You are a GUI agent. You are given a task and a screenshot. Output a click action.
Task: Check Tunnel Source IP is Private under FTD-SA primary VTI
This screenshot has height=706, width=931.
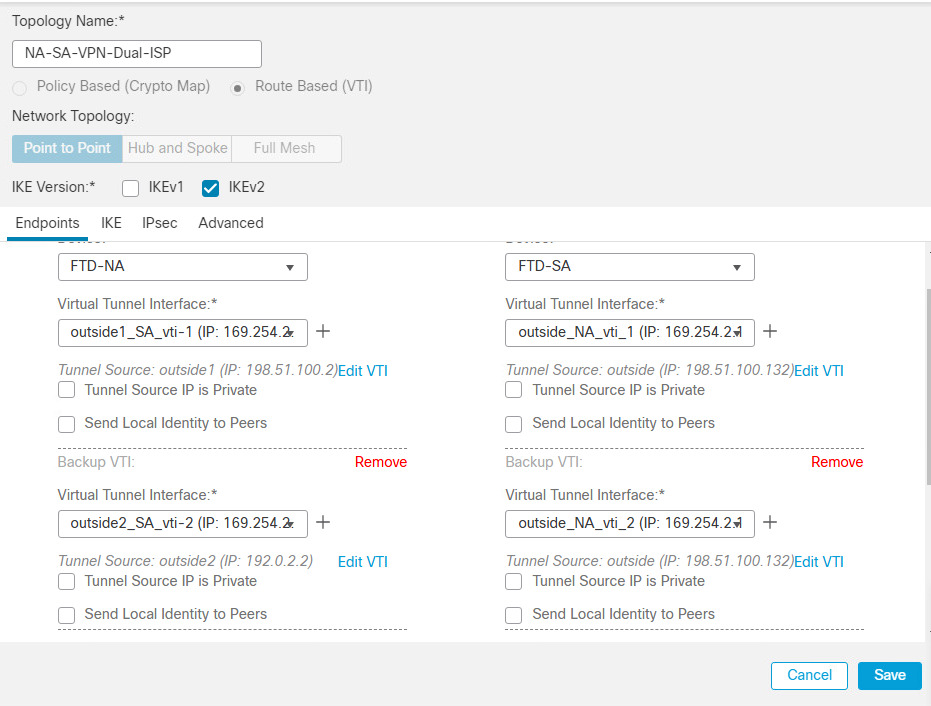514,390
